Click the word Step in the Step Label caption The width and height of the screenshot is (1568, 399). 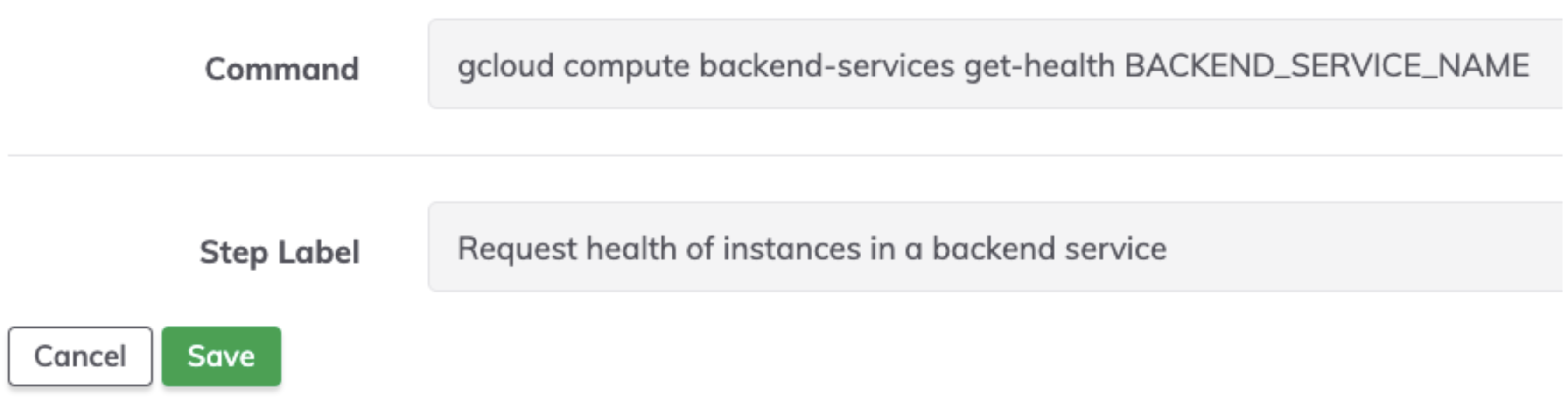(234, 251)
